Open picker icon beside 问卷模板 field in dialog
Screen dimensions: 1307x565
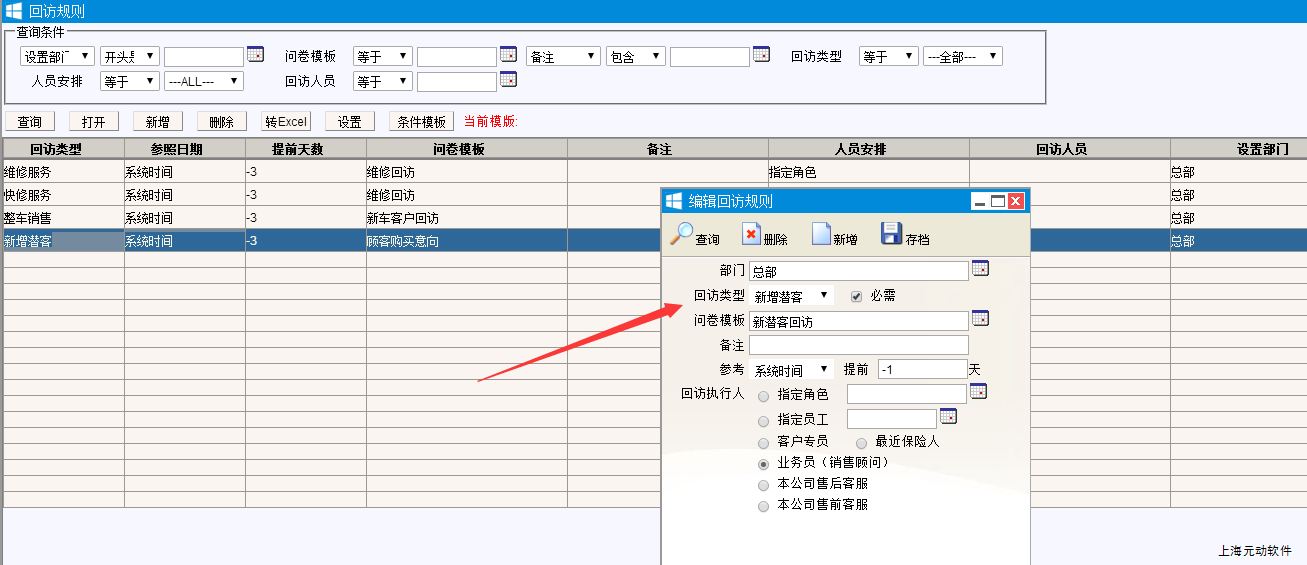[x=980, y=319]
